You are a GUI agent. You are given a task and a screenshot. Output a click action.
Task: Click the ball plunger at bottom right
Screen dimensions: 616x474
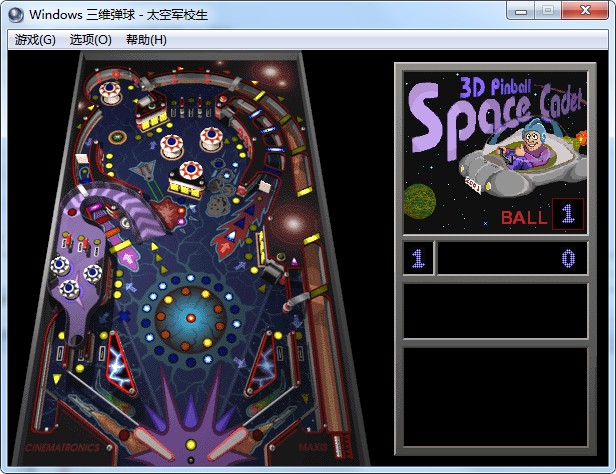pyautogui.click(x=338, y=446)
